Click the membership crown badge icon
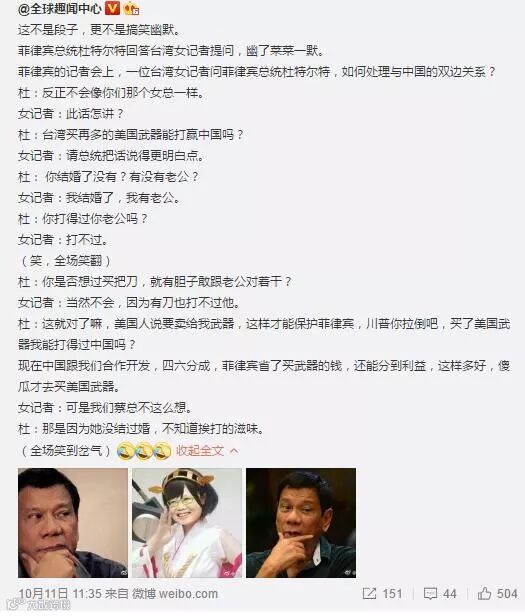 click(132, 8)
